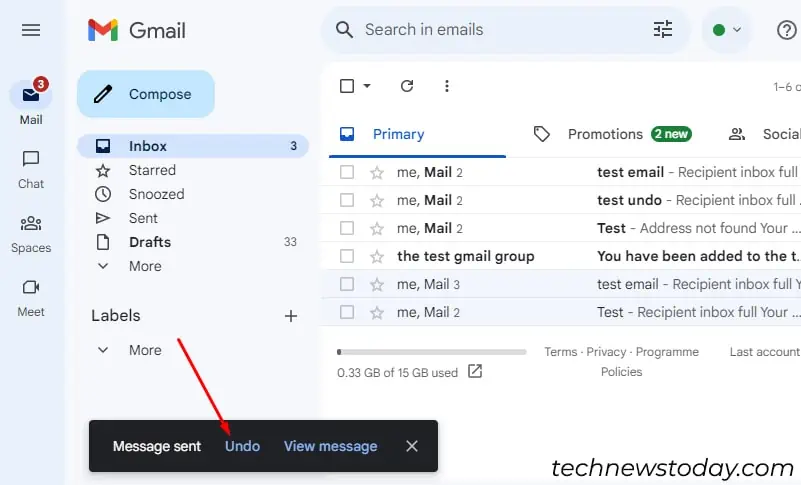Open the main menu hamburger icon

[31, 30]
